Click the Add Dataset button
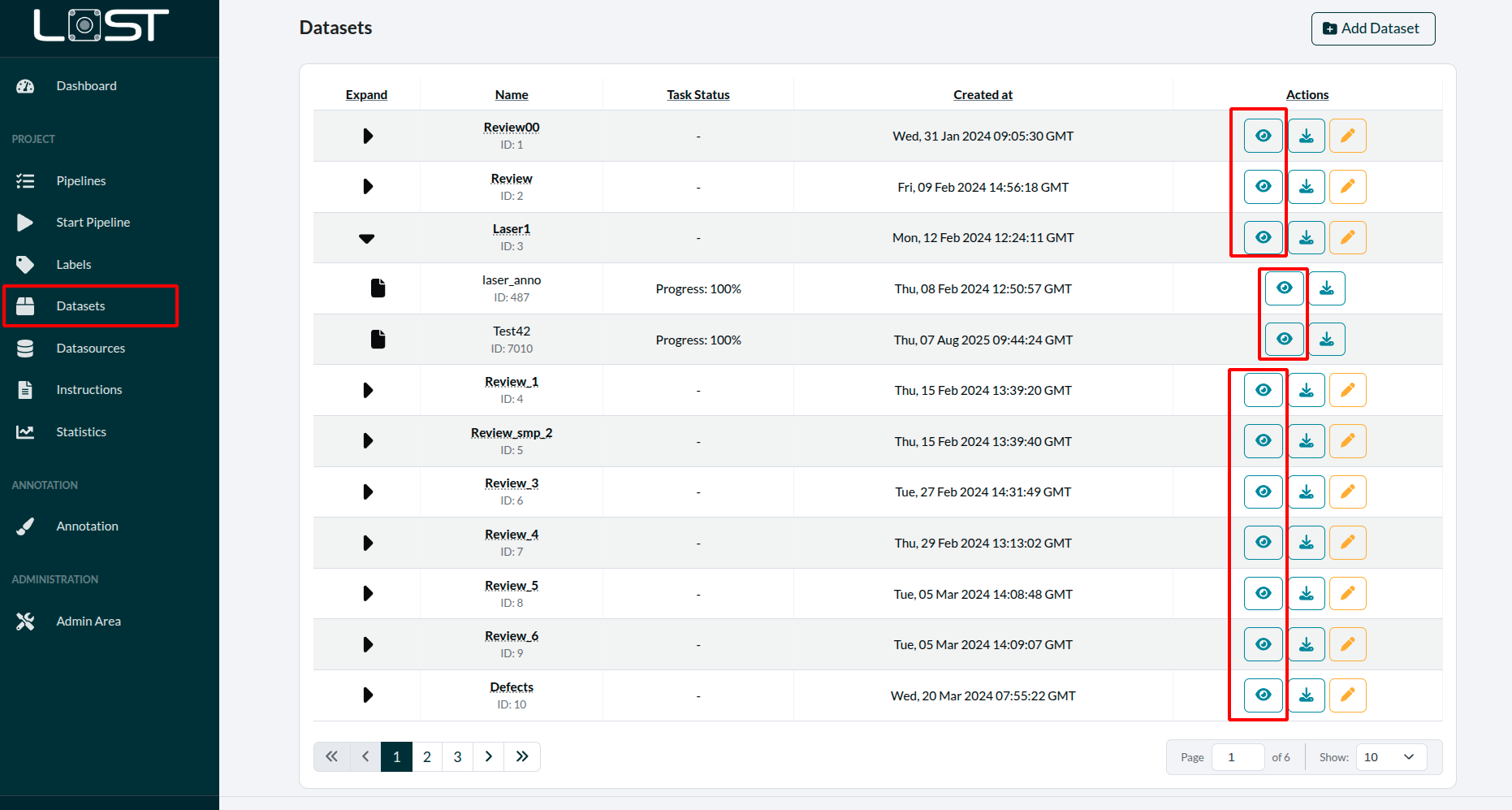Screen dimensions: 1512x810 point(1372,28)
